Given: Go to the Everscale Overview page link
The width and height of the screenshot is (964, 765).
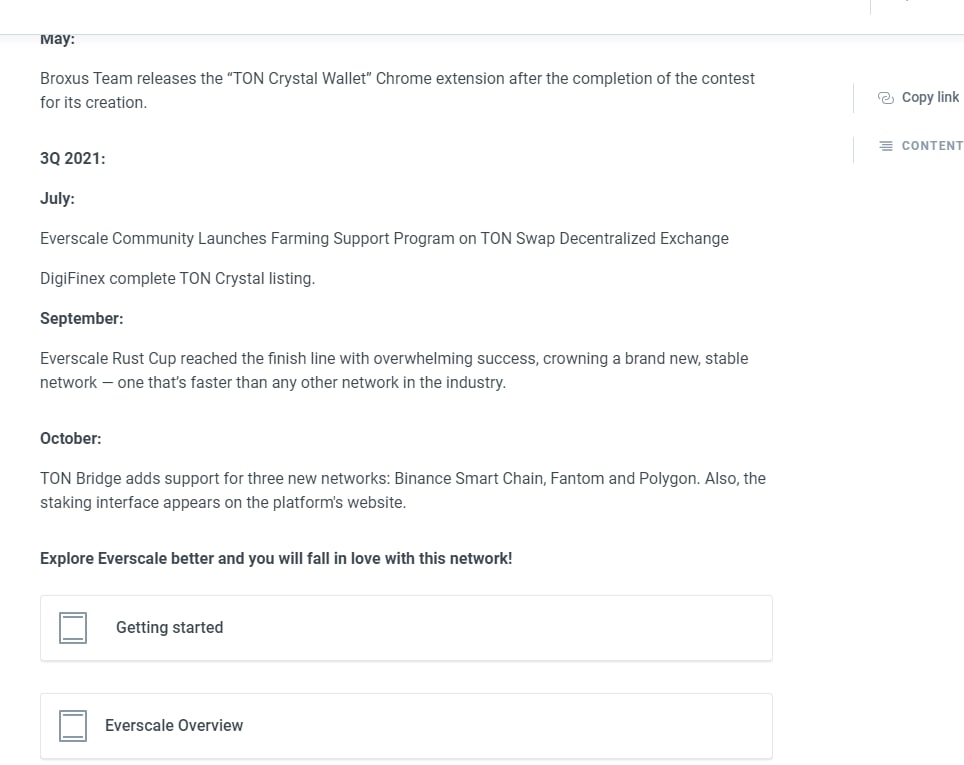Looking at the screenshot, I should click(174, 726).
